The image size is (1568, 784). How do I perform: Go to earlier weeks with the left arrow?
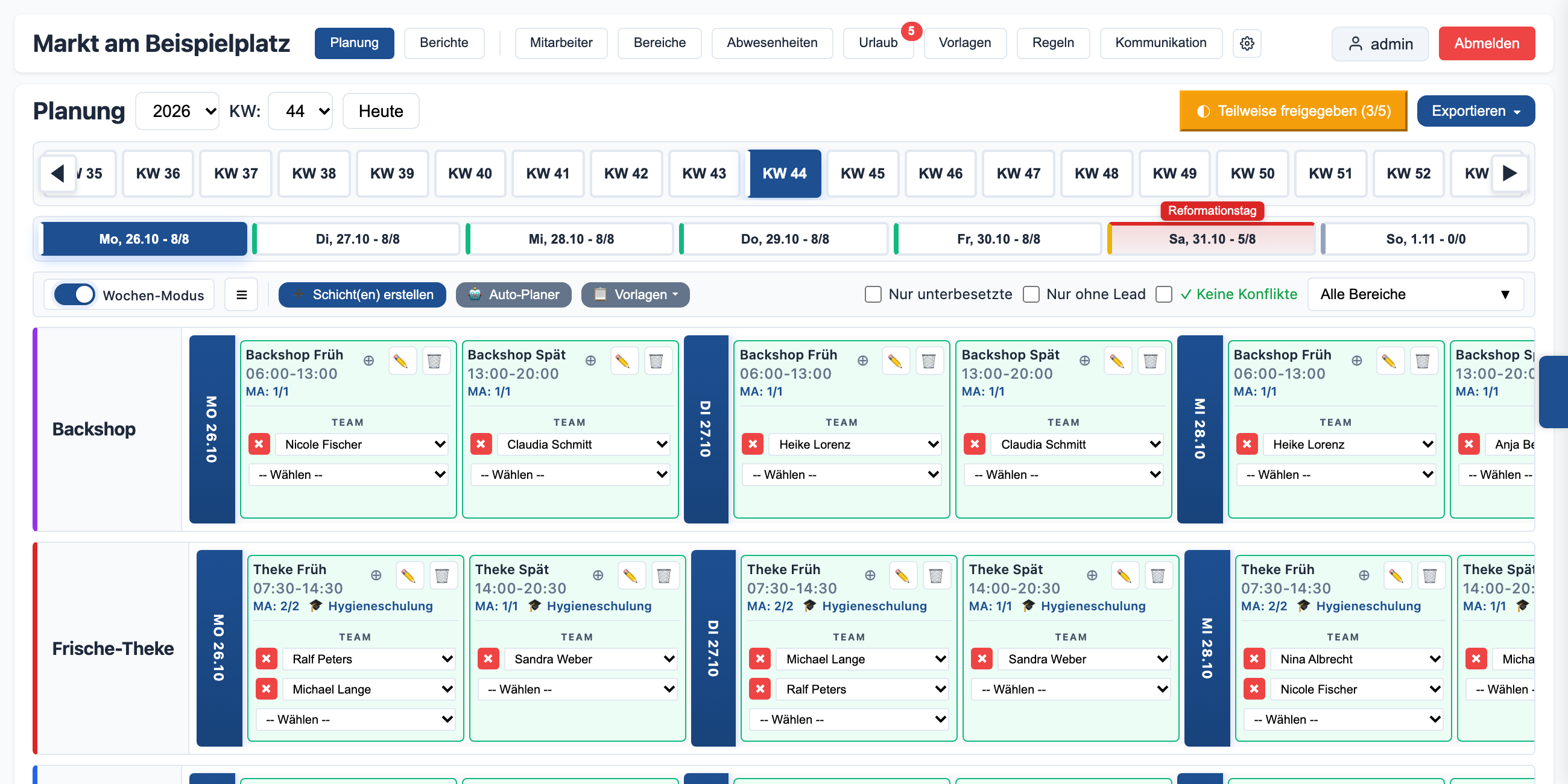pos(58,174)
